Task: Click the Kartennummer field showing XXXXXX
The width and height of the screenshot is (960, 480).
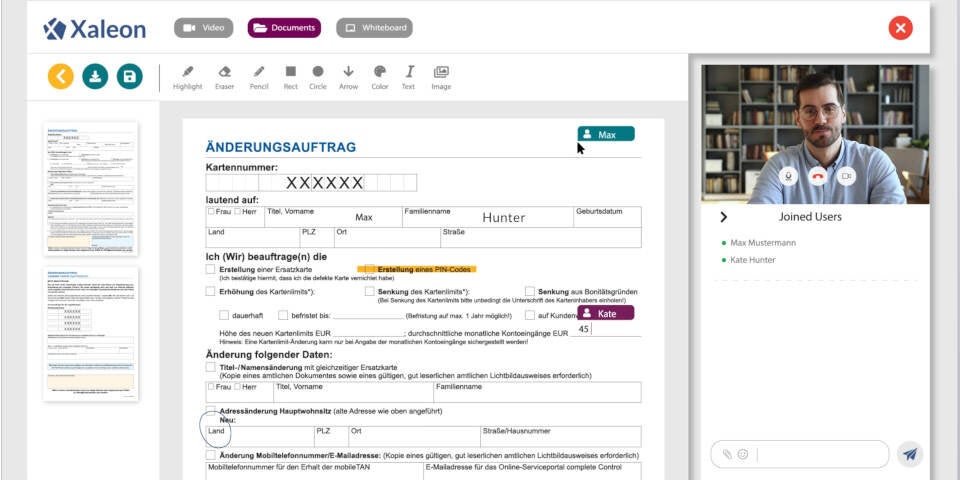Action: (311, 182)
